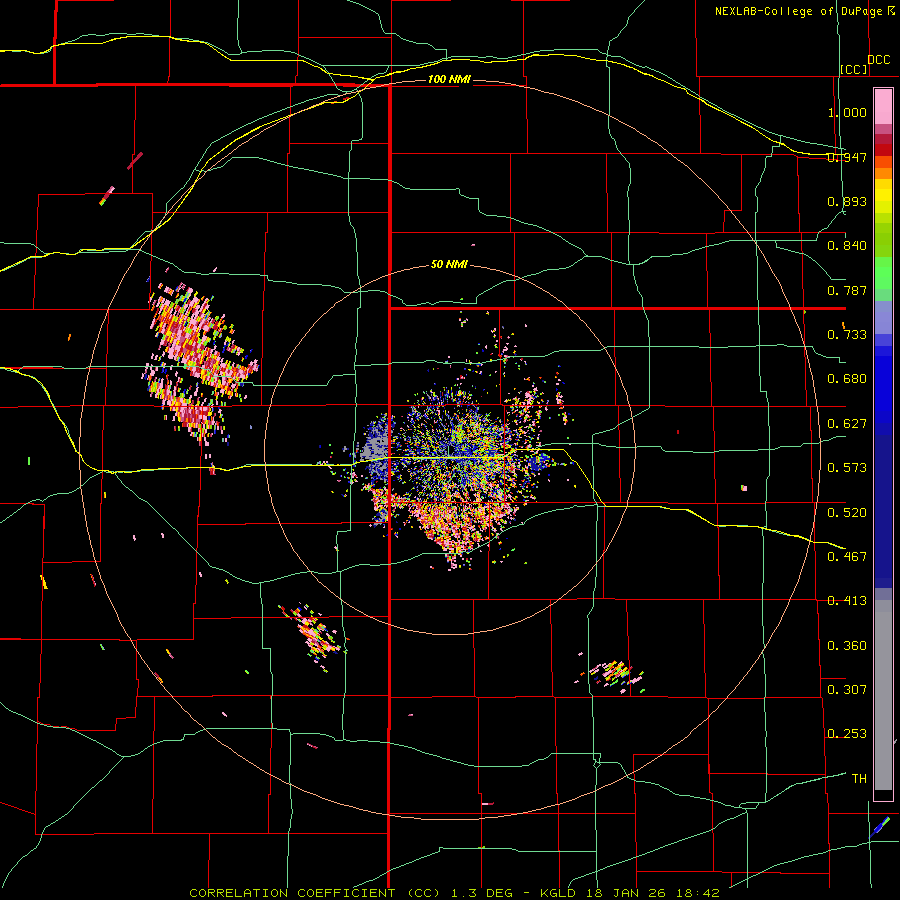Select the 0.680 scale value
The width and height of the screenshot is (900, 900).
(847, 379)
